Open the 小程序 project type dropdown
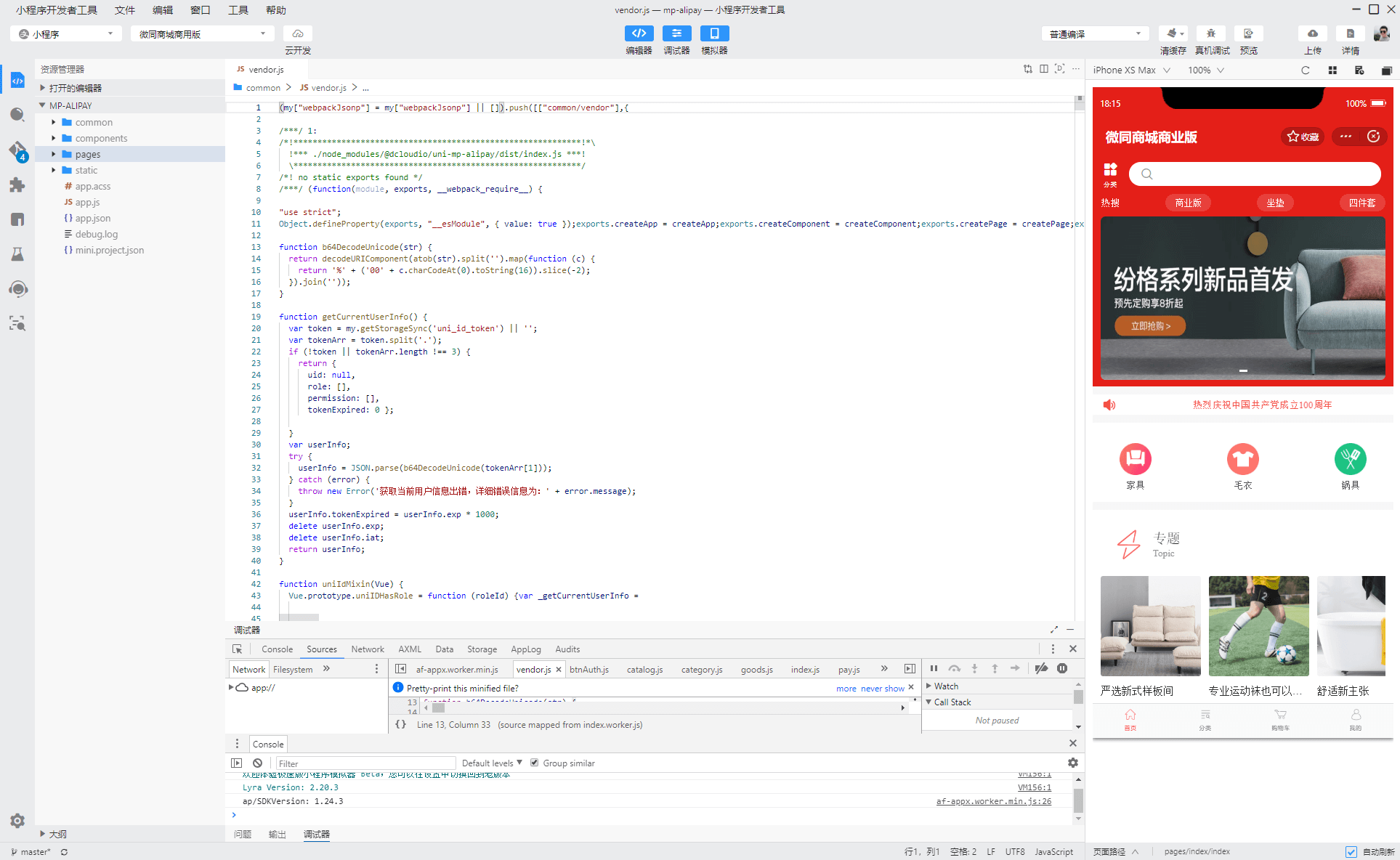Viewport: 1400px width, 860px height. coord(65,34)
